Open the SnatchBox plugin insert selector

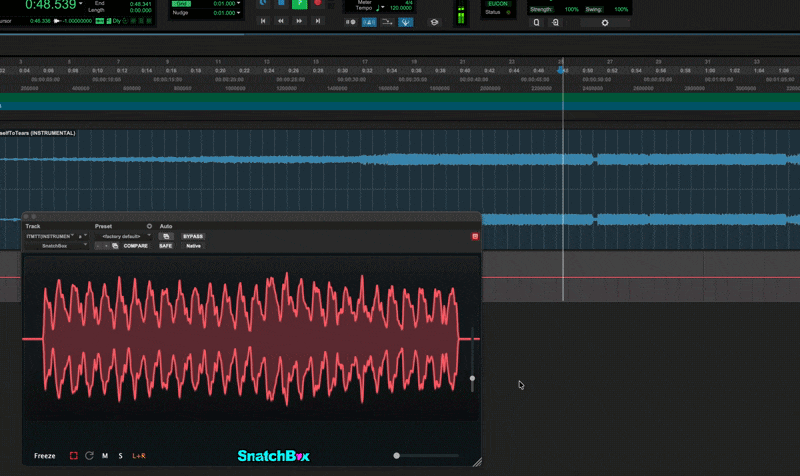56,245
